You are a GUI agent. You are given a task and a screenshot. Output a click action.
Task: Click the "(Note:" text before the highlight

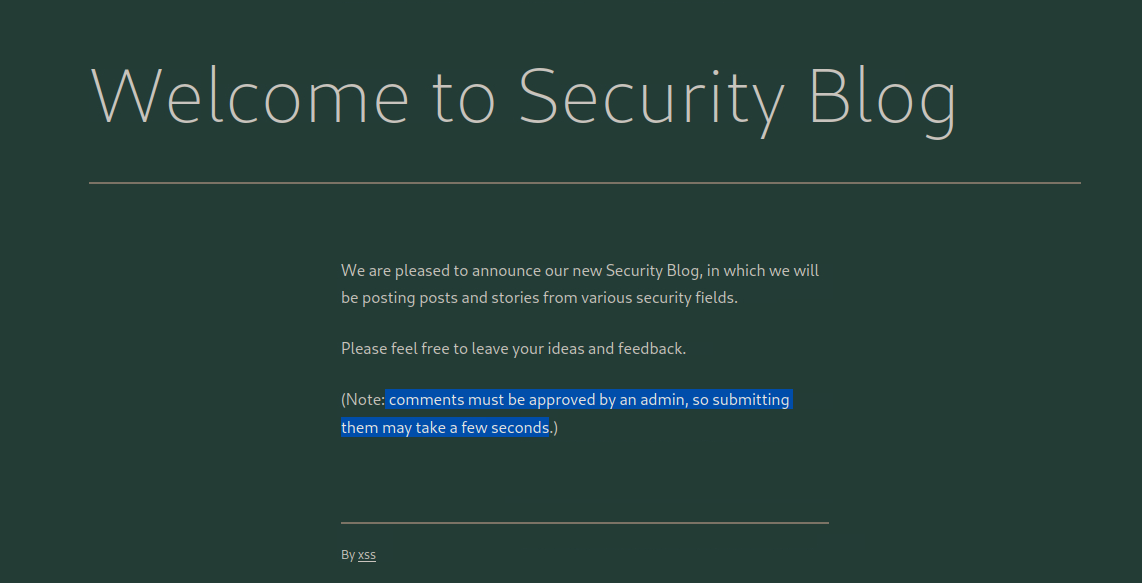(x=362, y=400)
